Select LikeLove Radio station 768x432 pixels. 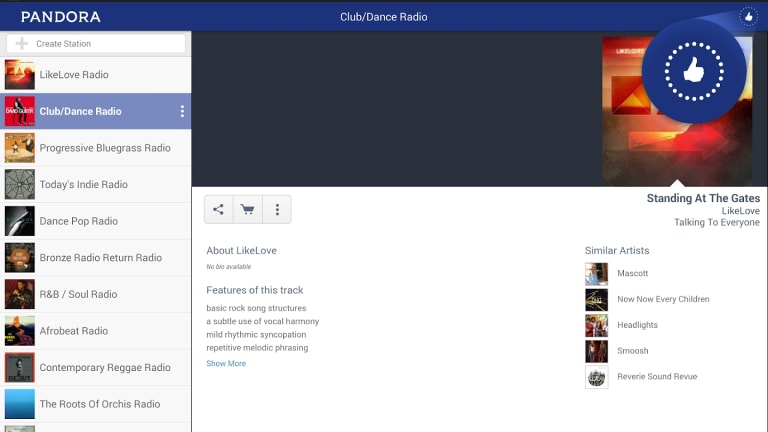(96, 75)
